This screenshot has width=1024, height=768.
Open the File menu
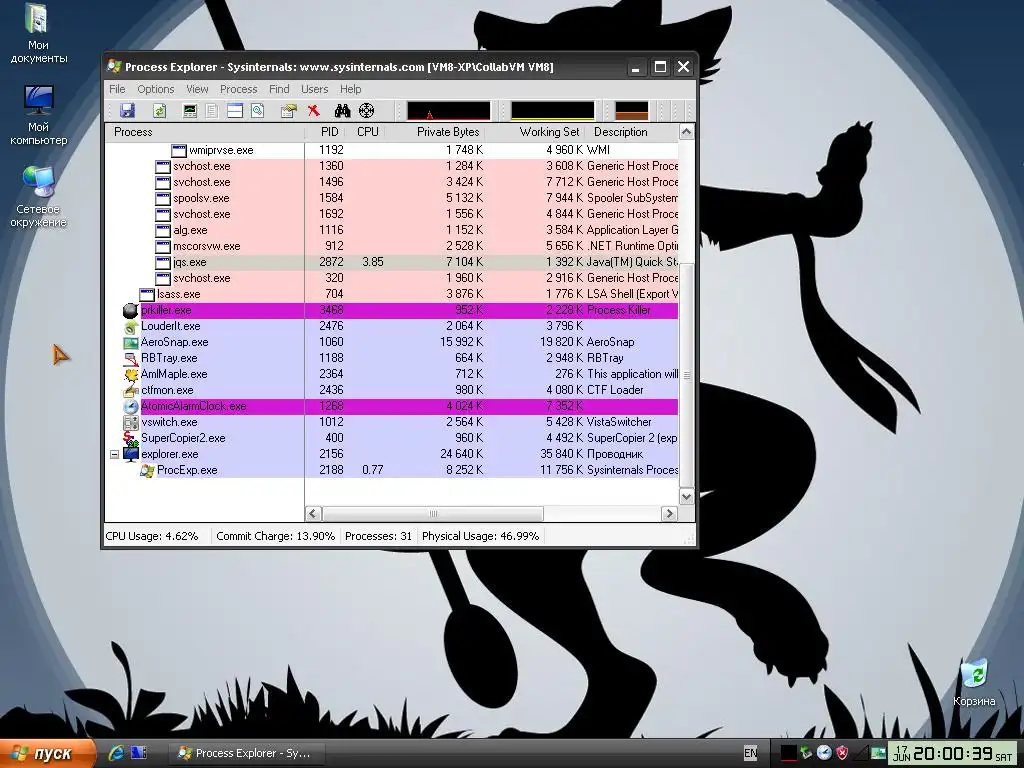coord(118,89)
